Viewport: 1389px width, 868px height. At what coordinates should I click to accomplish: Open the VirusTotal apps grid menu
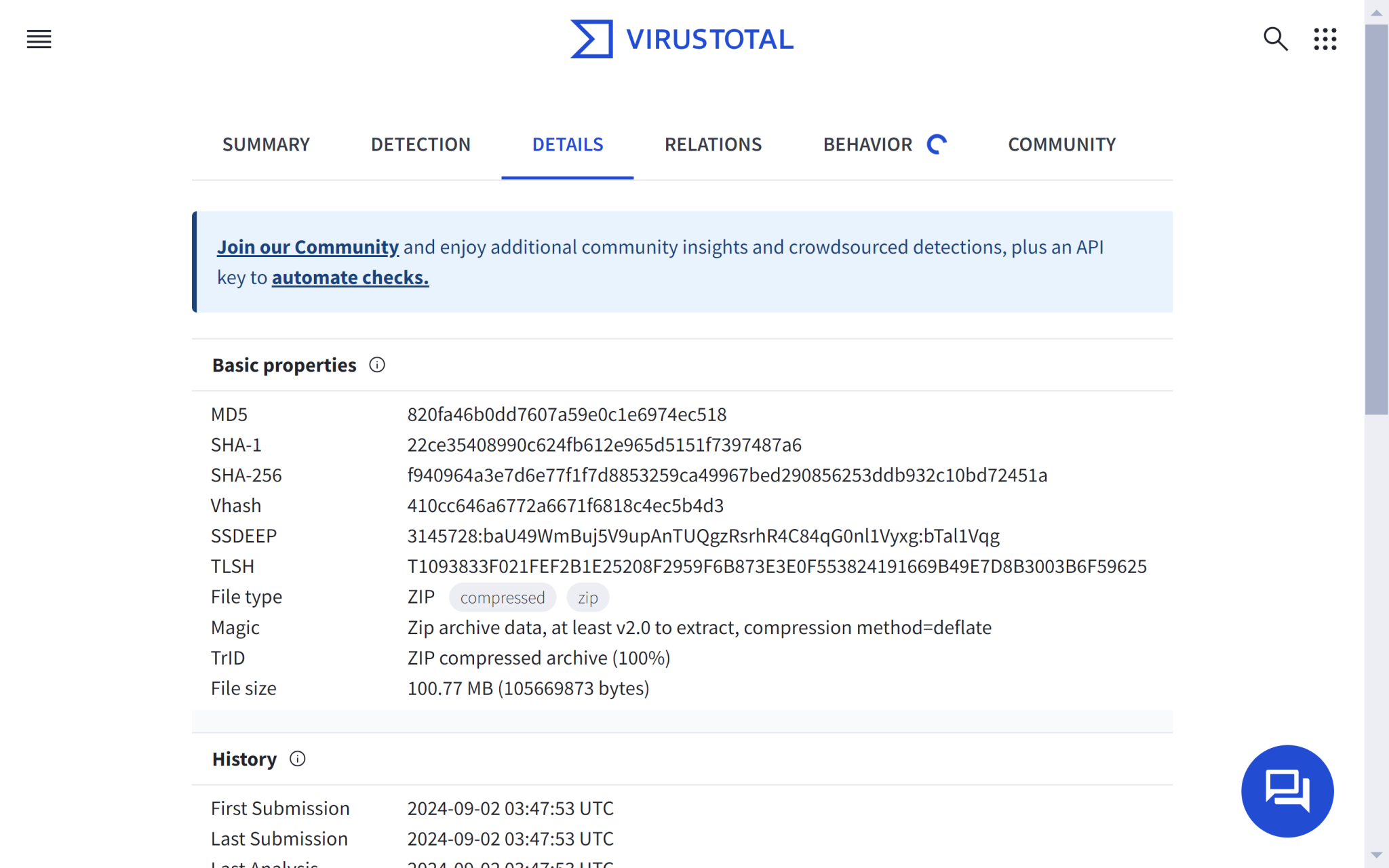tap(1325, 39)
